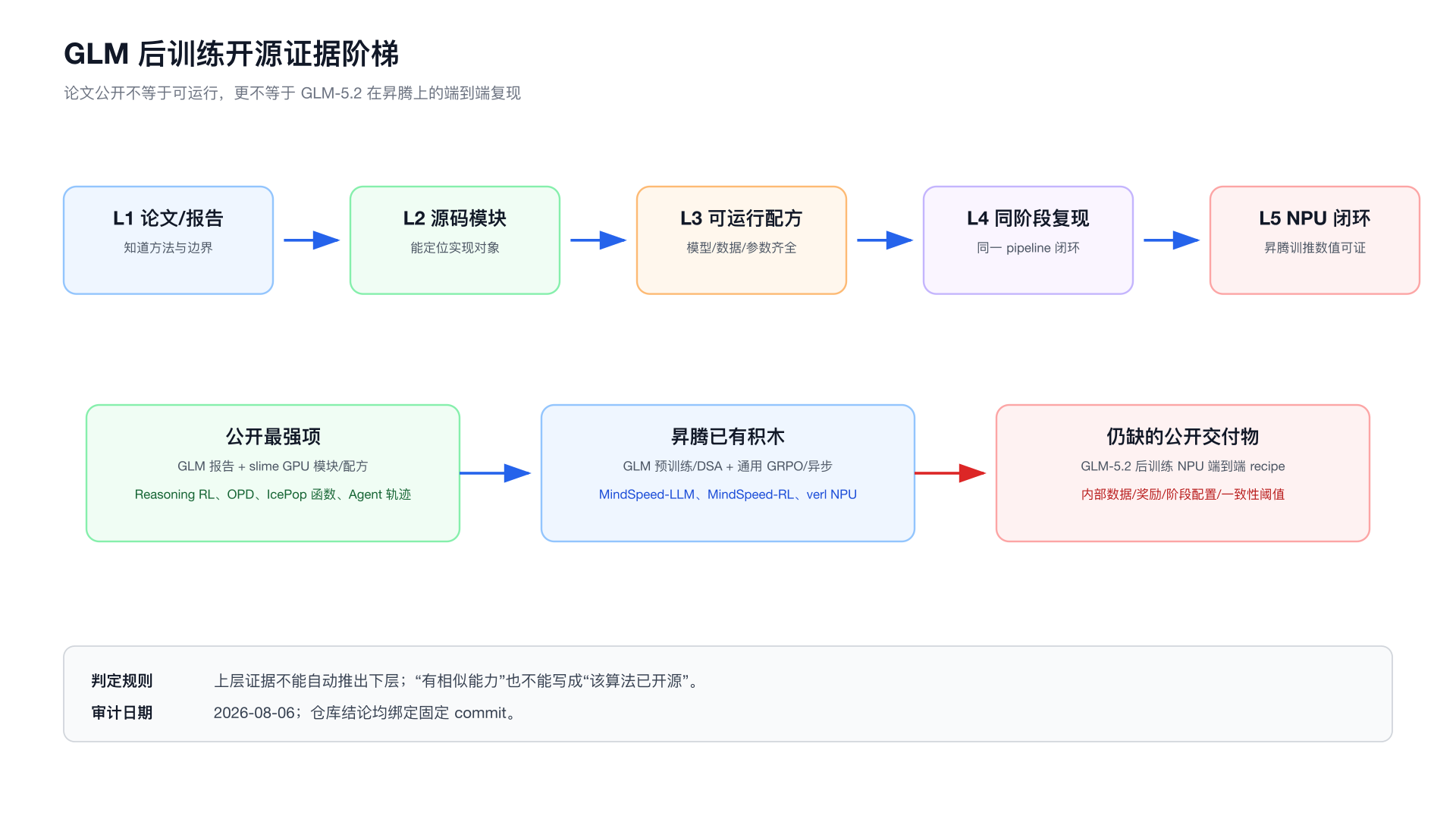The width and height of the screenshot is (1456, 819).
Task: Click the subtitle beginning "论文公开不等于可运行"
Action: point(292,93)
